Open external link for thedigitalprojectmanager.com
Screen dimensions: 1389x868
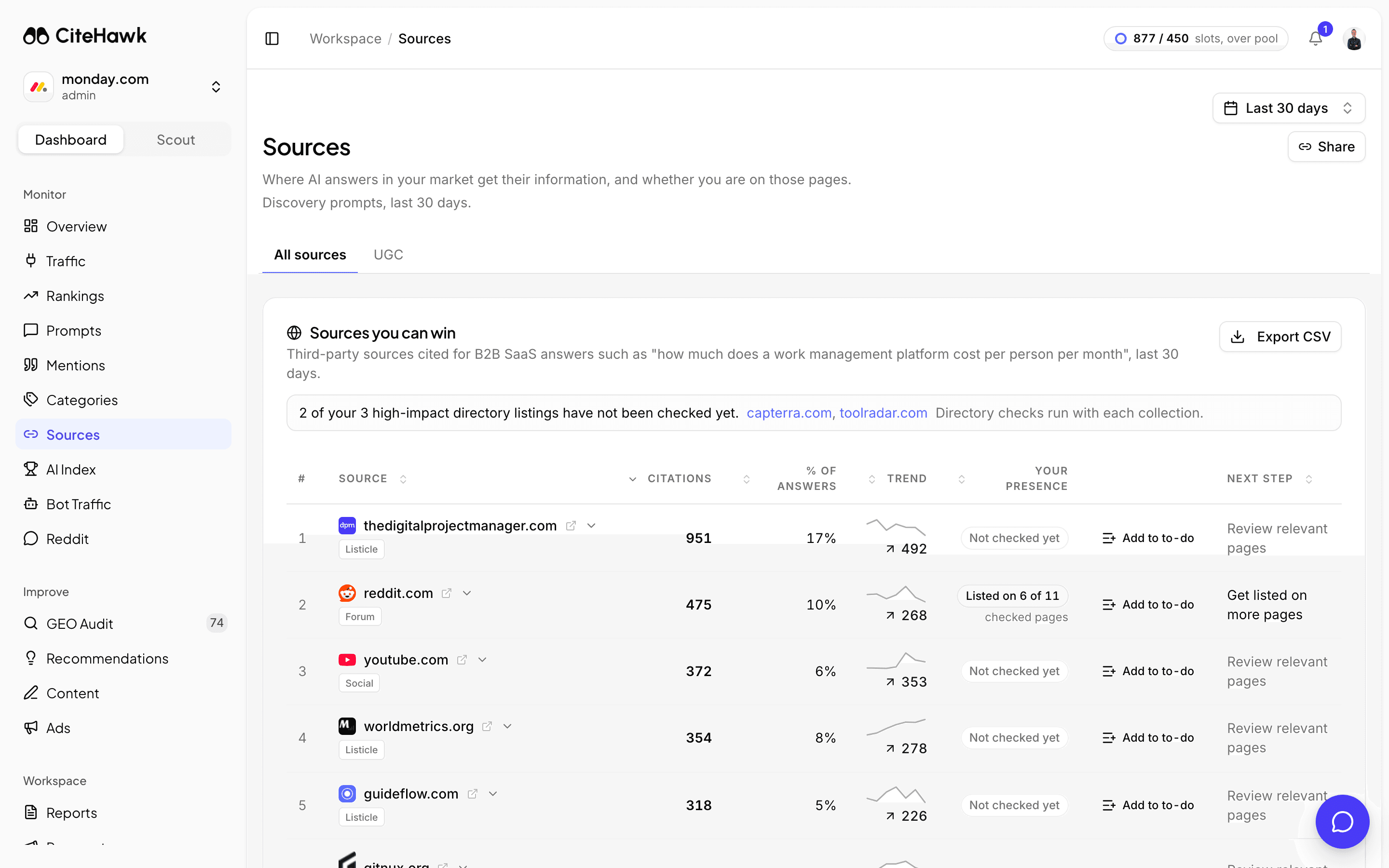571,525
